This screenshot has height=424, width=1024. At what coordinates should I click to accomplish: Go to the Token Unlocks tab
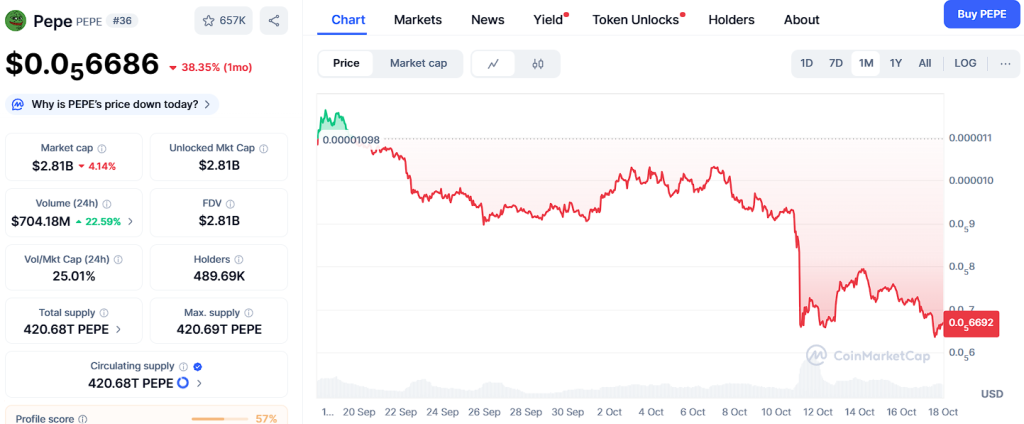tap(635, 20)
